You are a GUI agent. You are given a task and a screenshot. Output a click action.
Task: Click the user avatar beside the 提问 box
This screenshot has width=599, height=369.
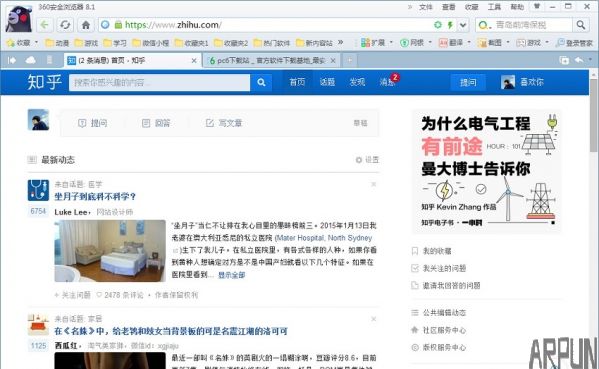pyautogui.click(x=38, y=120)
